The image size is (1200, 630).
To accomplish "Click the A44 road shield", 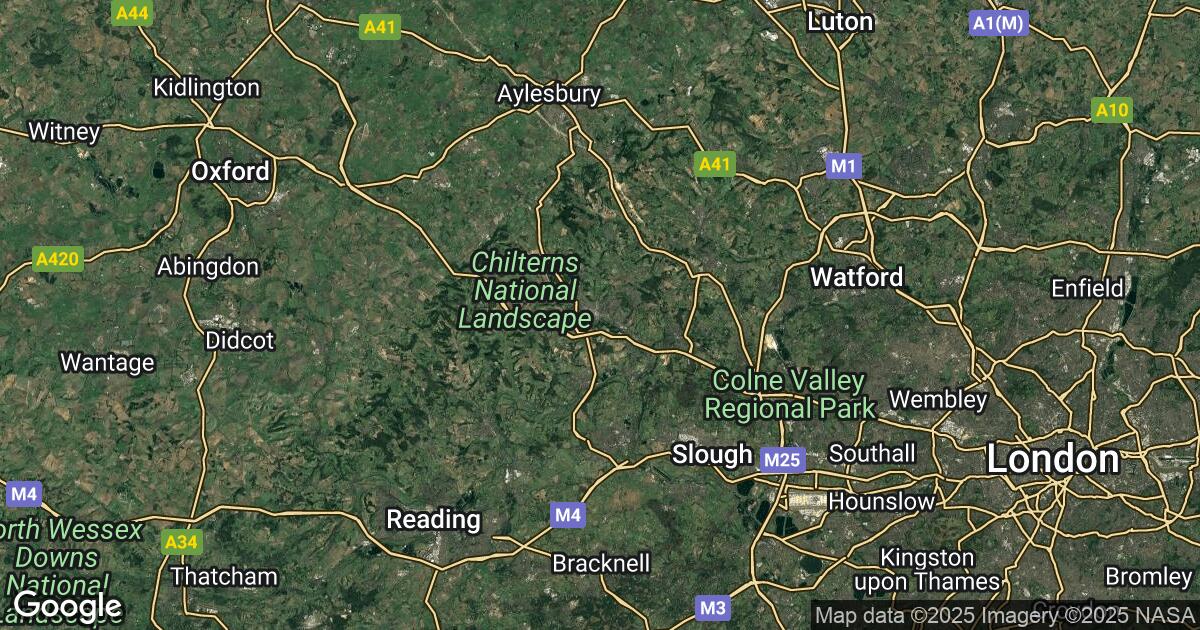I will 133,13.
